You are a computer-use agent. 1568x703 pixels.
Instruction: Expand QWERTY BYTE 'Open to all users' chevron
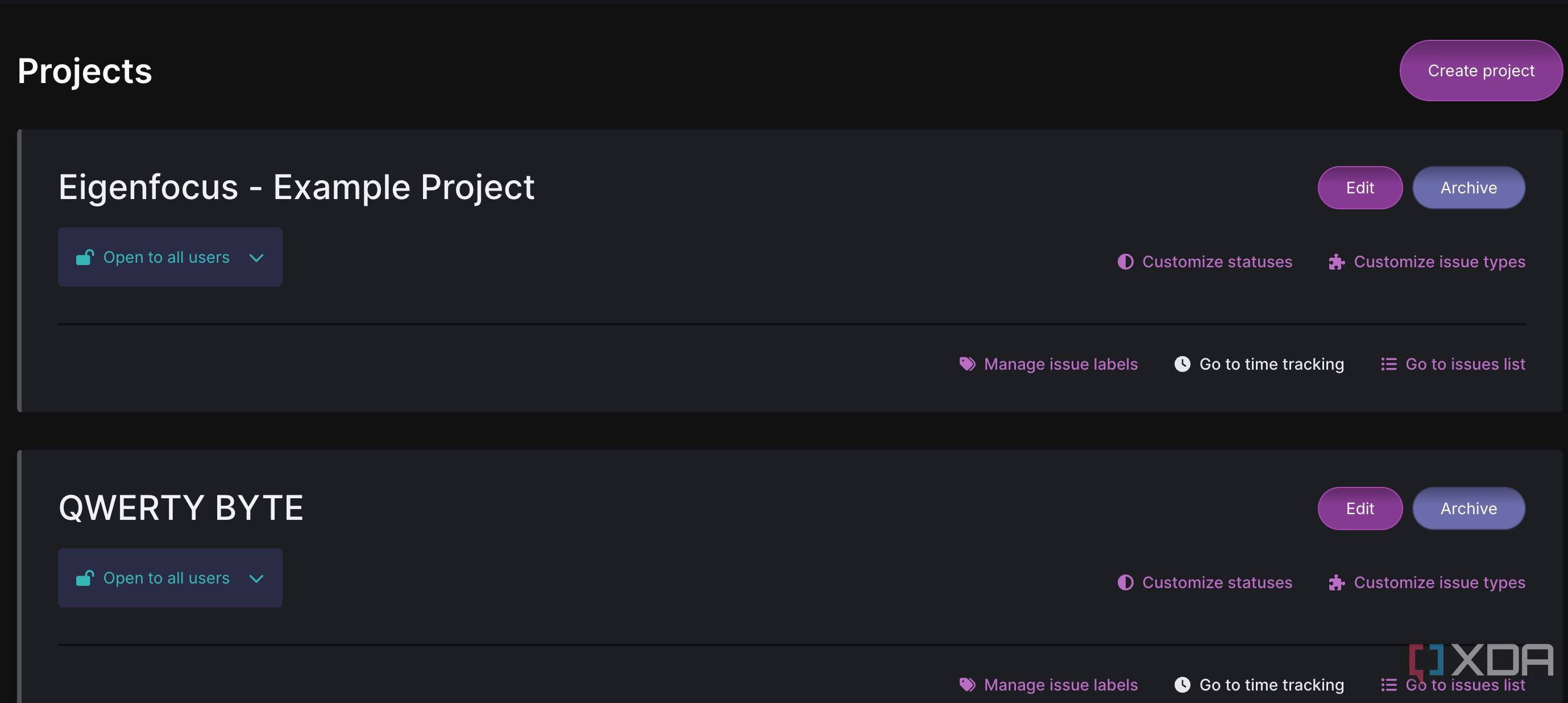[256, 578]
